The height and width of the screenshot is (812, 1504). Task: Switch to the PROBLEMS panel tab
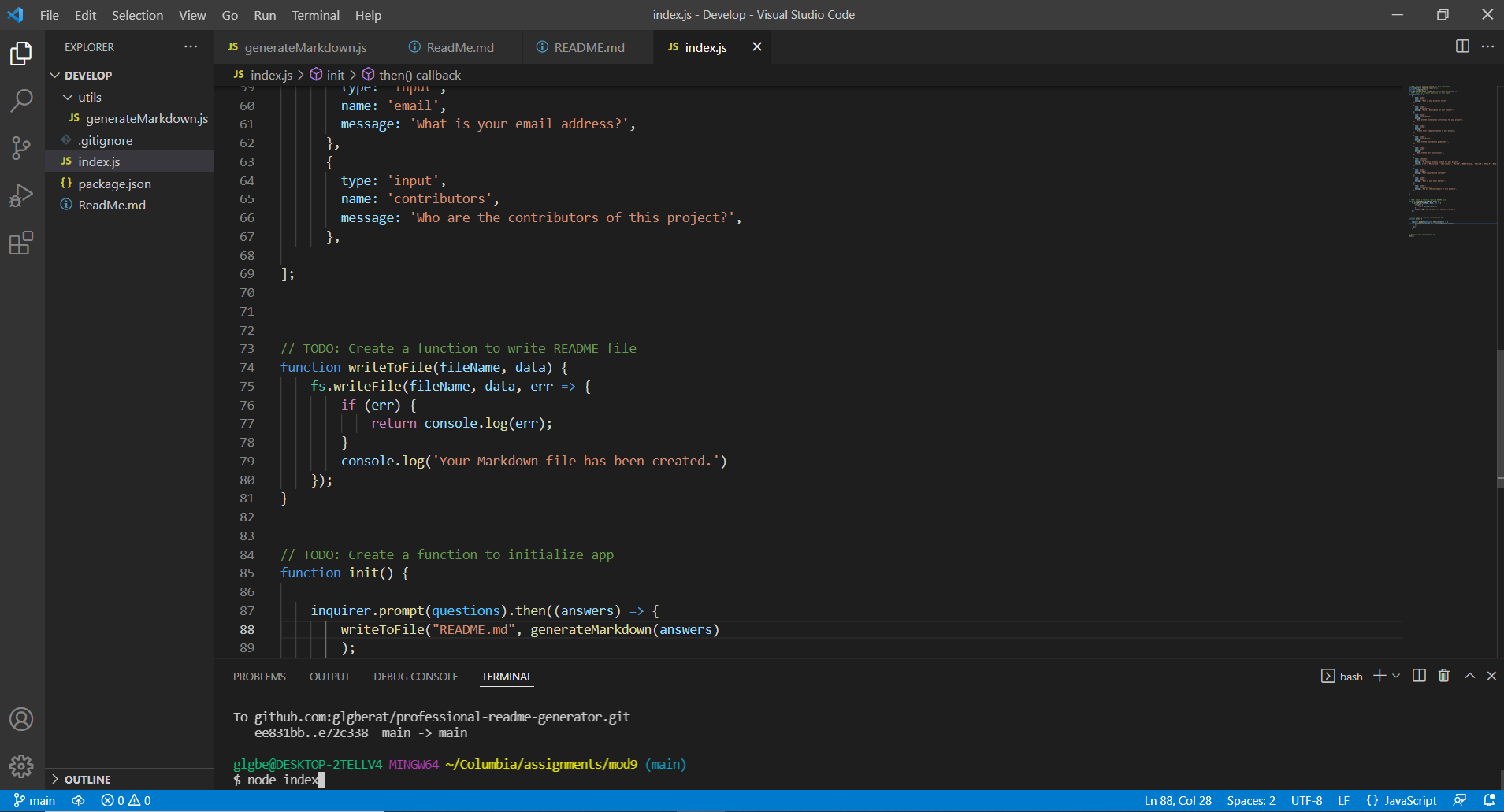coord(259,677)
